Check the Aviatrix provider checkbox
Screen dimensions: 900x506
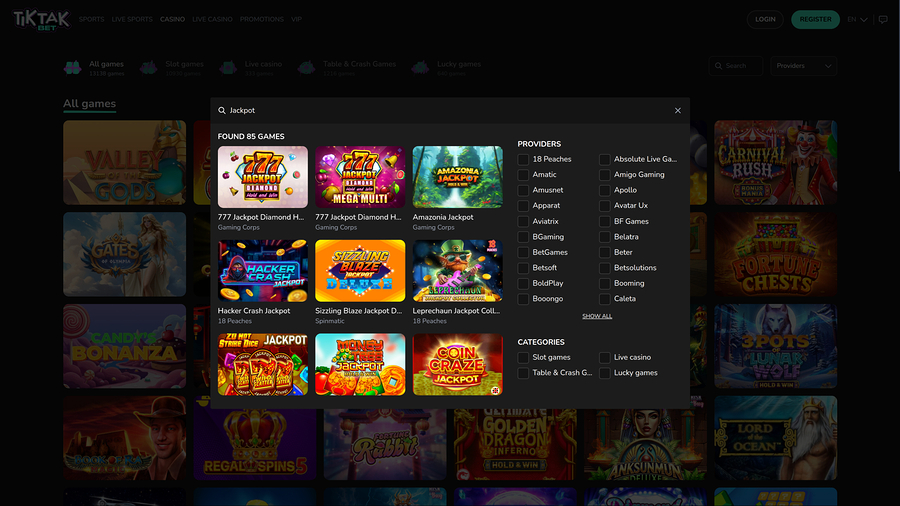pos(523,221)
